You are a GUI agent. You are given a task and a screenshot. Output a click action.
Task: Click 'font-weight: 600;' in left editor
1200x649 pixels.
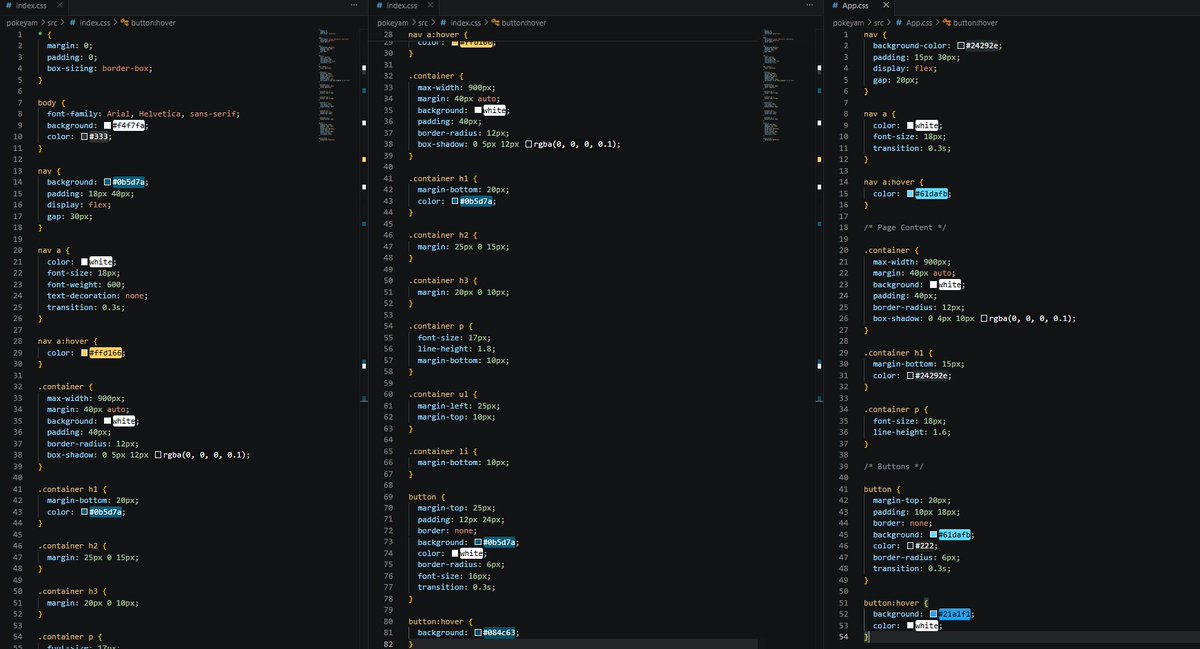[86, 285]
